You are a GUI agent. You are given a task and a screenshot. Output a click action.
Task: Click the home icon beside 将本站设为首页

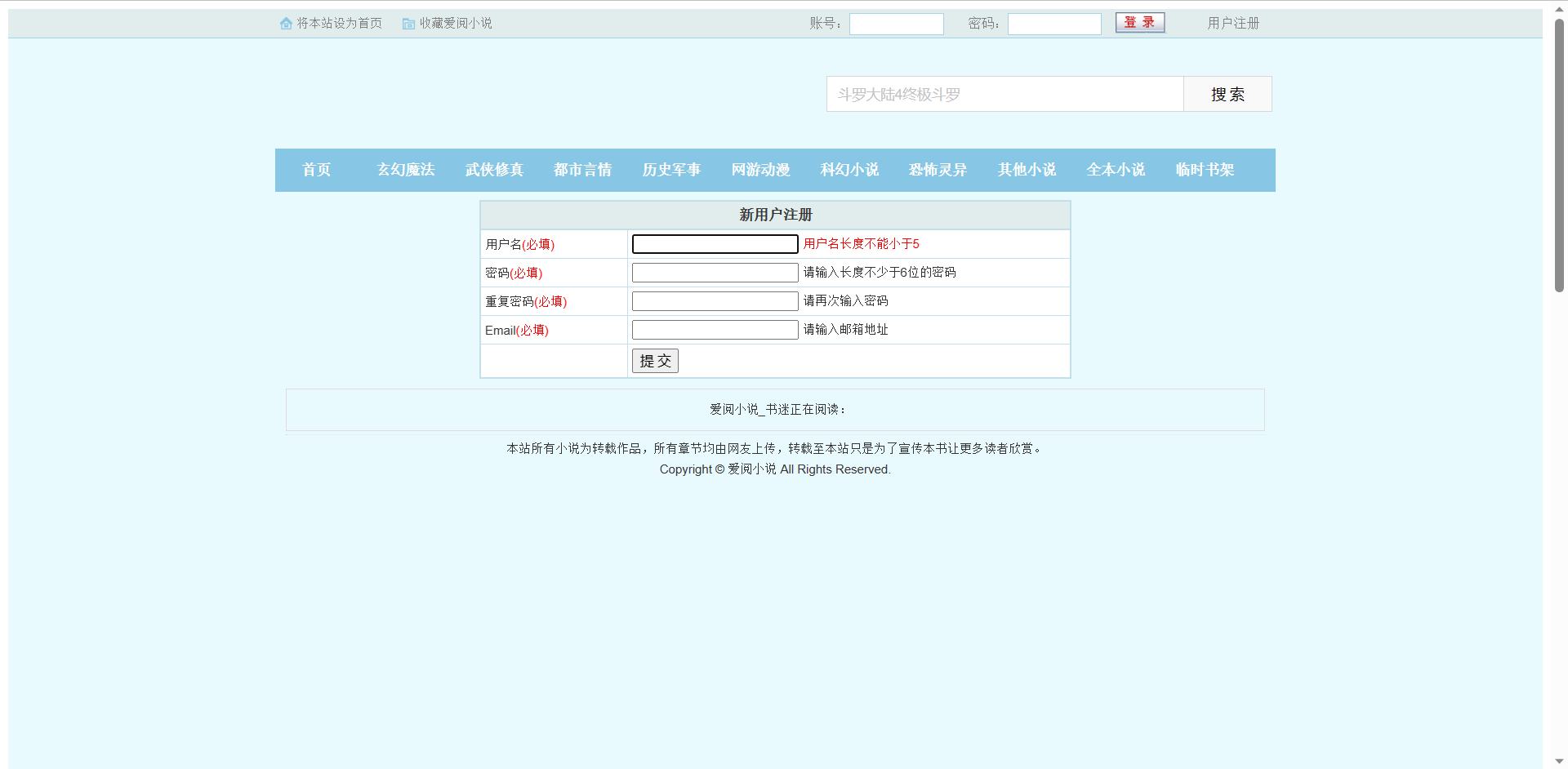click(x=286, y=24)
